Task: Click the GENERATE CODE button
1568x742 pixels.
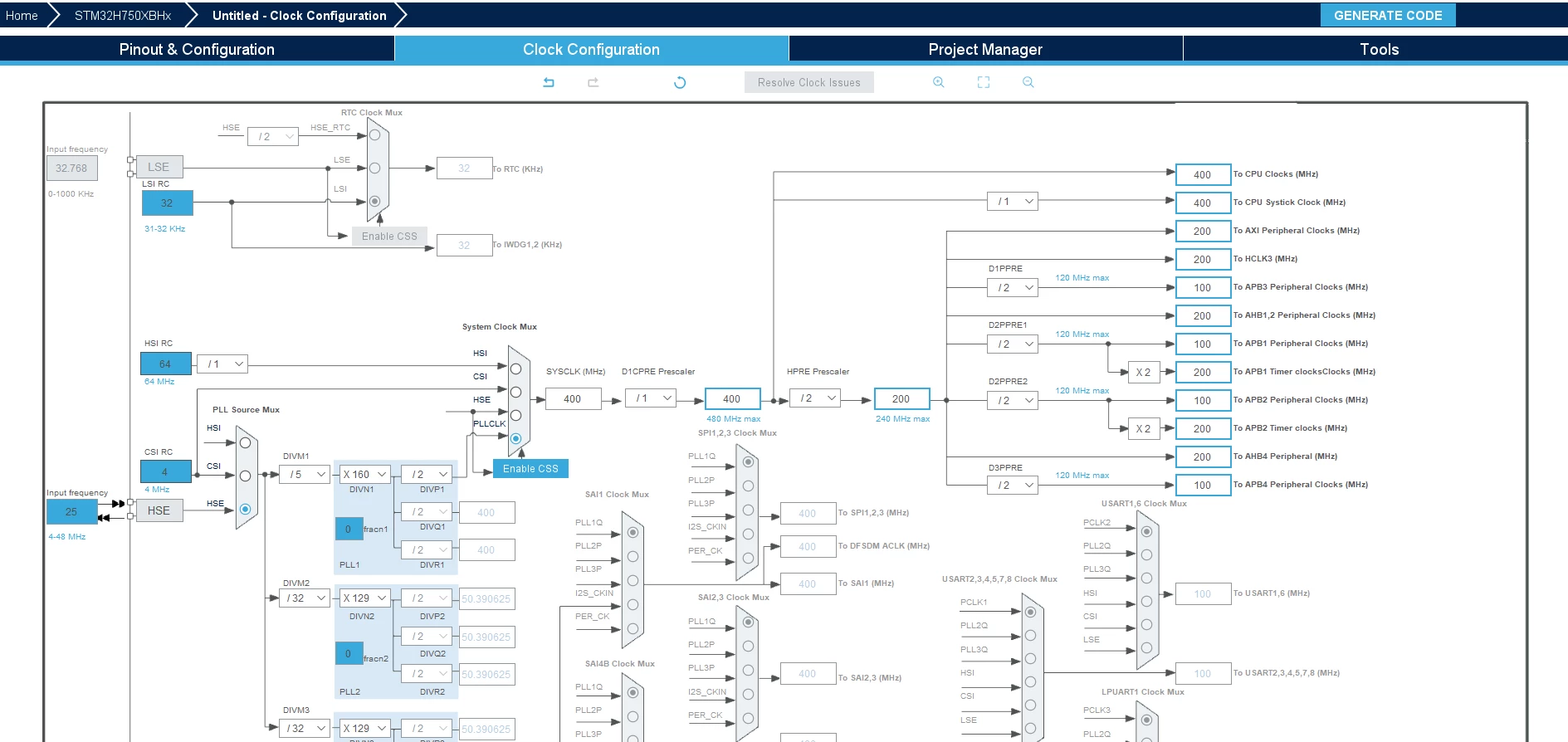Action: tap(1388, 15)
